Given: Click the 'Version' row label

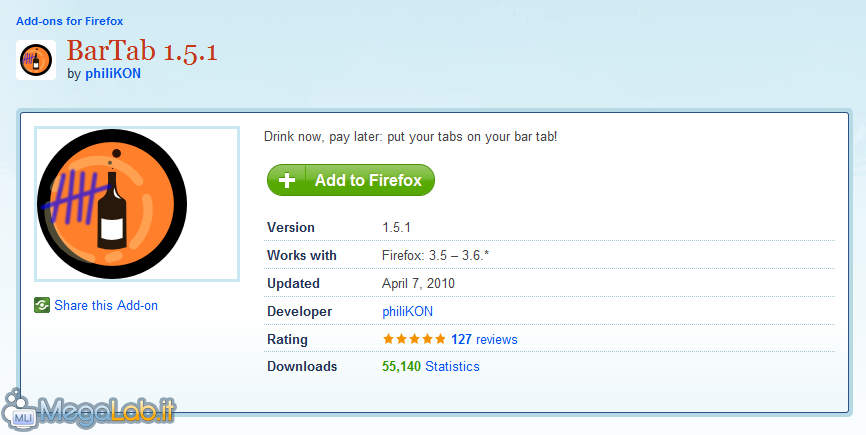Looking at the screenshot, I should (291, 227).
